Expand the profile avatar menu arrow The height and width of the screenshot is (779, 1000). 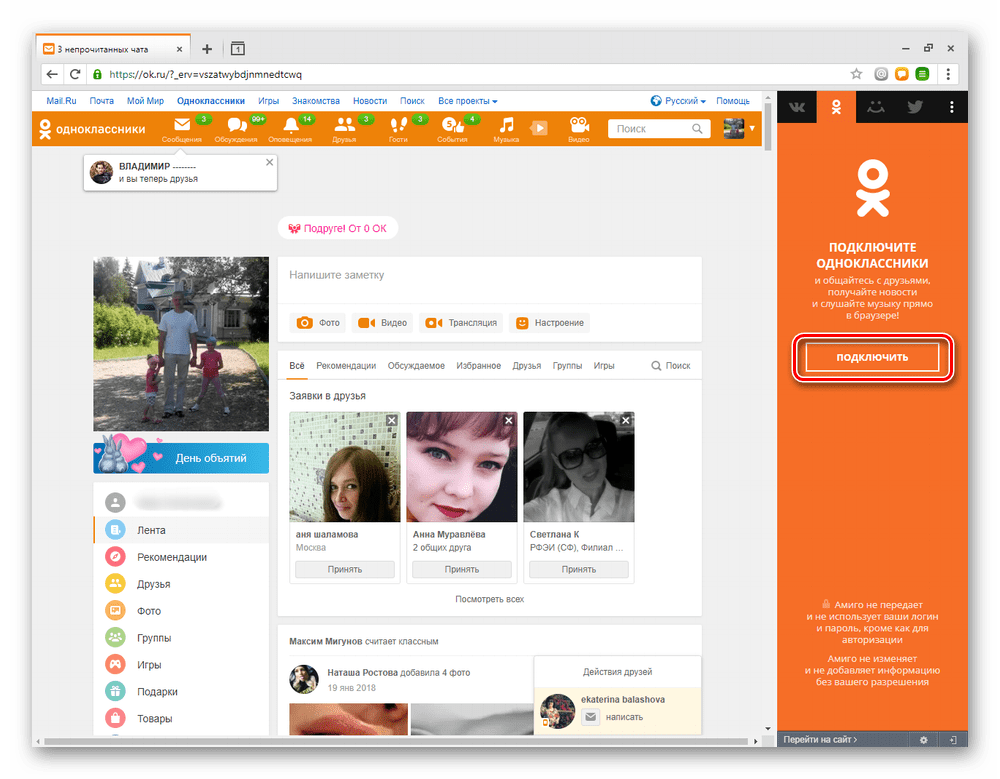tap(752, 128)
